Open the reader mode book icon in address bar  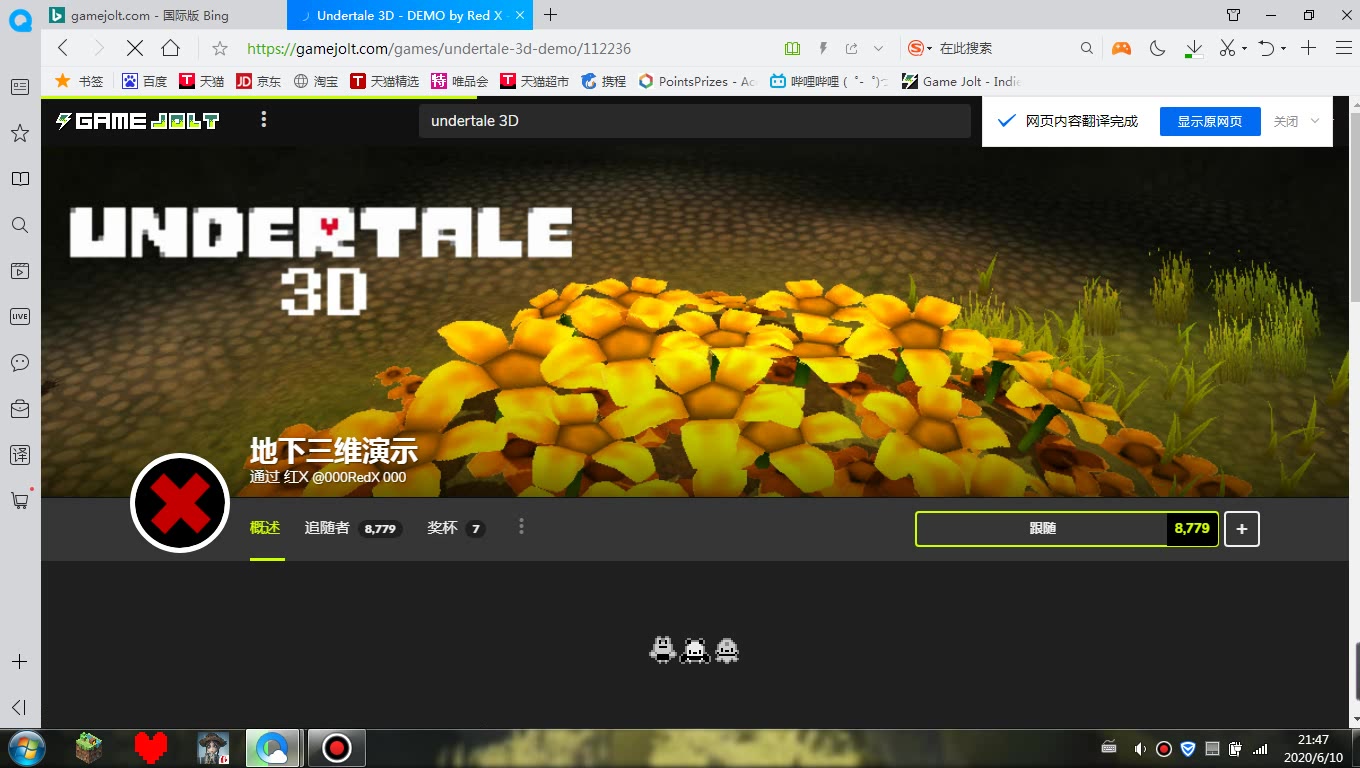pos(793,48)
